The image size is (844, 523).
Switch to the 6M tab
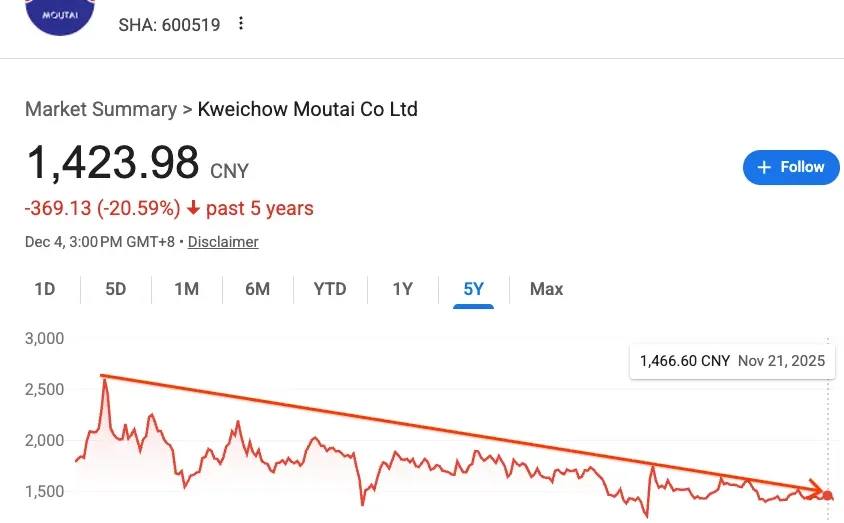point(257,289)
